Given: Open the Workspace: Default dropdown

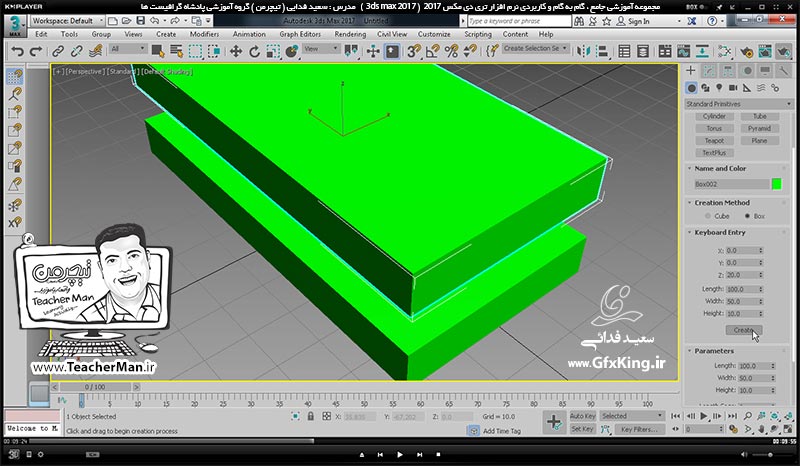Looking at the screenshot, I should (x=66, y=21).
